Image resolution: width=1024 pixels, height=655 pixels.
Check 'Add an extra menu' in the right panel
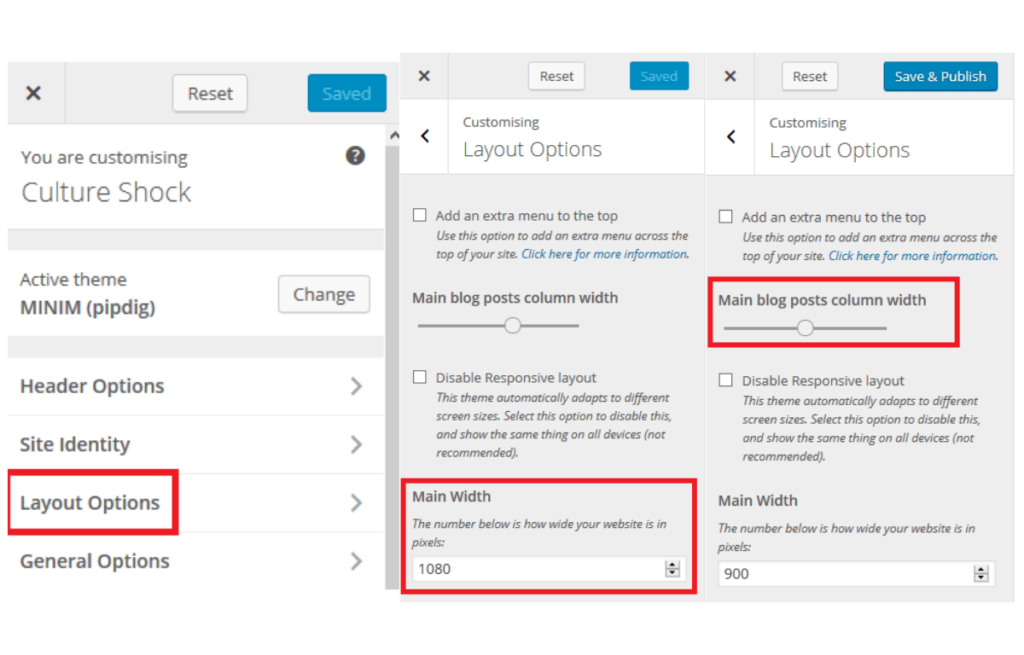[x=726, y=216]
